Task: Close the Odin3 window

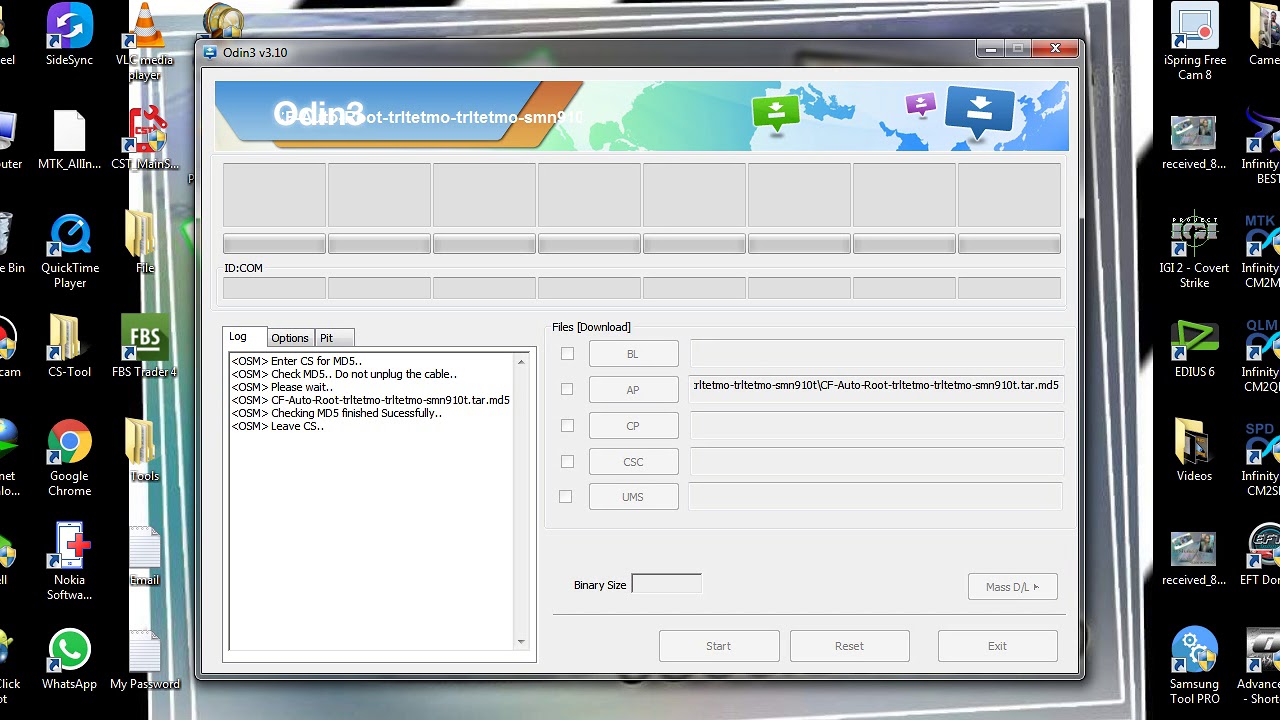Action: (x=1055, y=49)
